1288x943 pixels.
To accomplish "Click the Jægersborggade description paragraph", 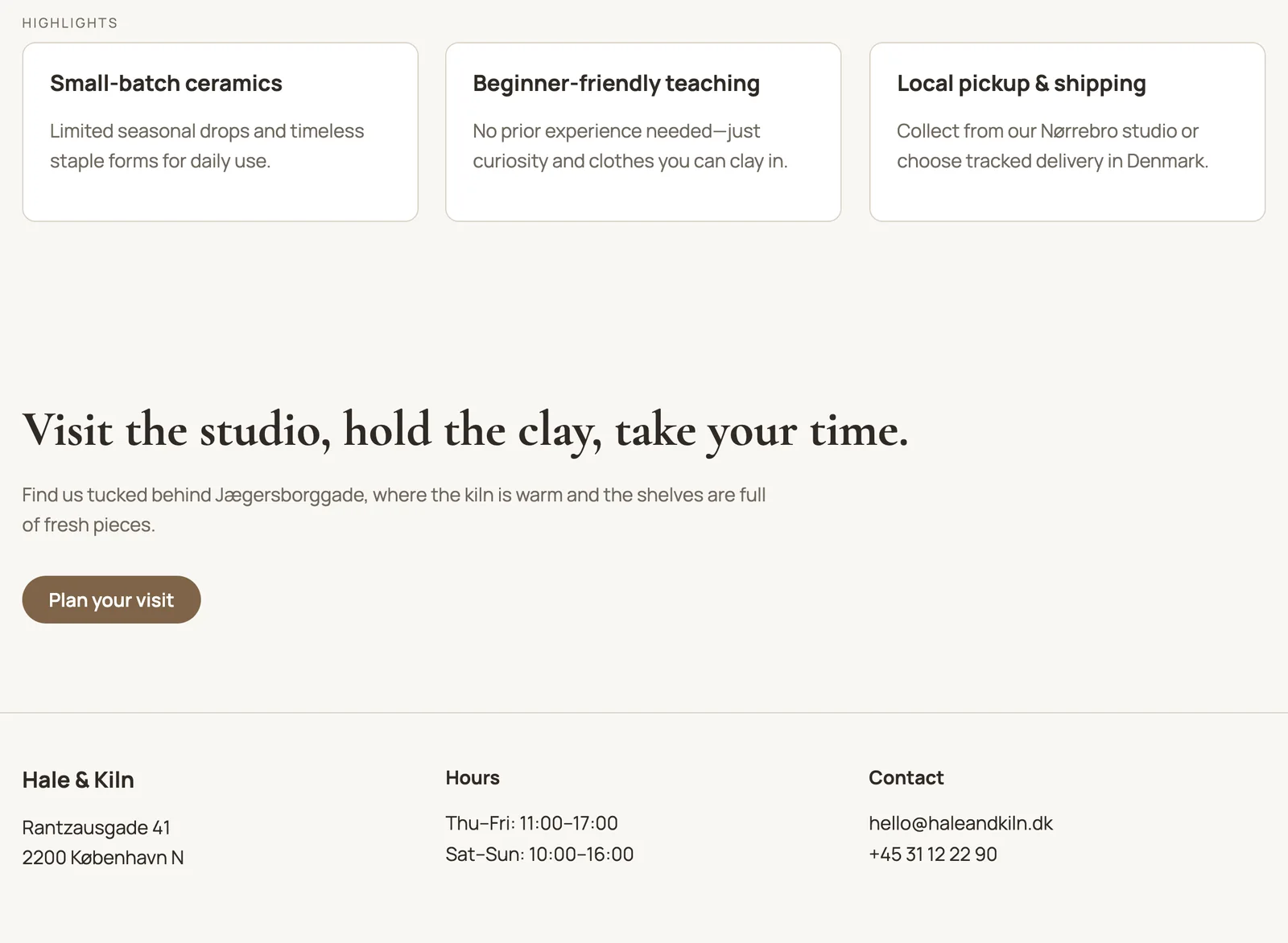I will (394, 509).
